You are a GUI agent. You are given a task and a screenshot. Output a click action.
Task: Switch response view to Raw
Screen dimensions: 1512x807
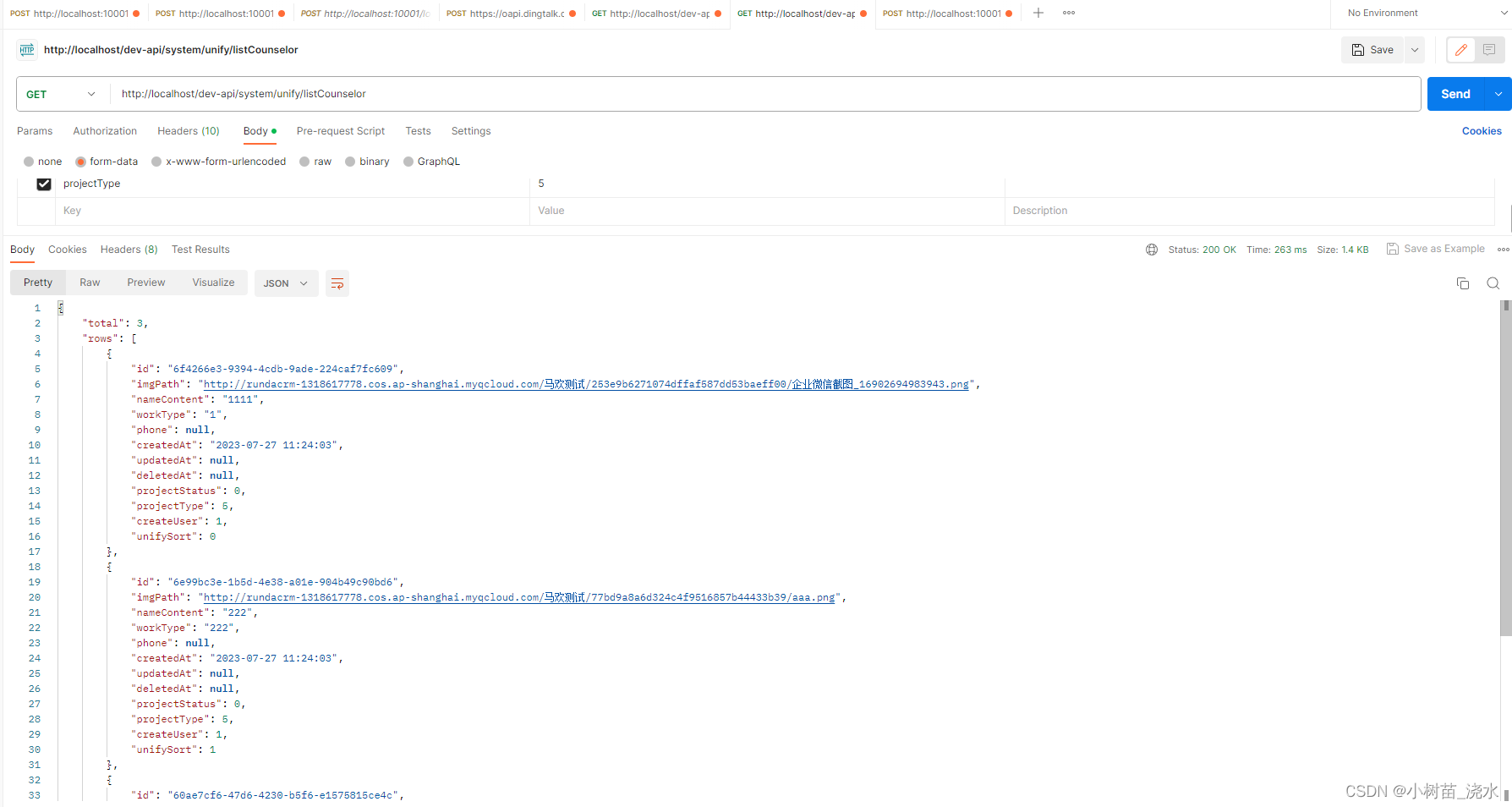90,283
